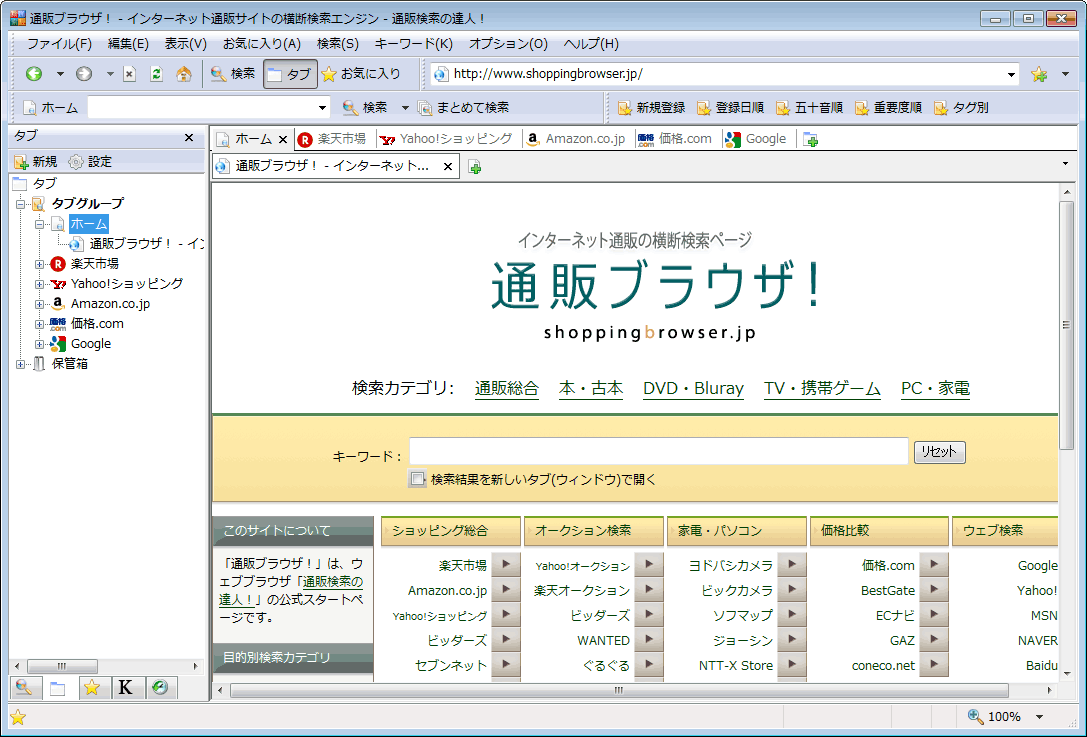1087x737 pixels.
Task: Go back with the green back arrow
Action: [34, 73]
